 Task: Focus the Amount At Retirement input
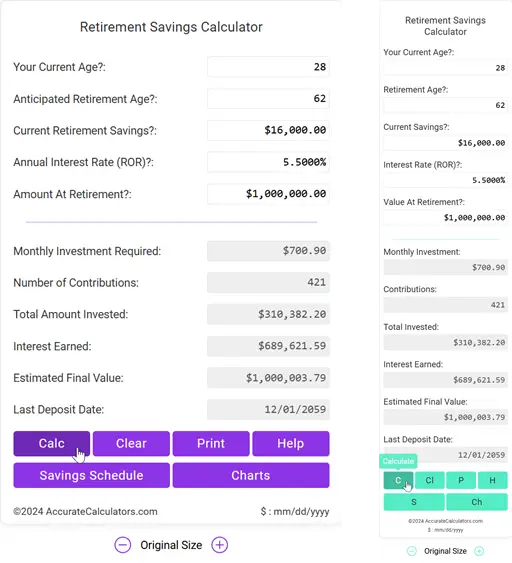[268, 194]
